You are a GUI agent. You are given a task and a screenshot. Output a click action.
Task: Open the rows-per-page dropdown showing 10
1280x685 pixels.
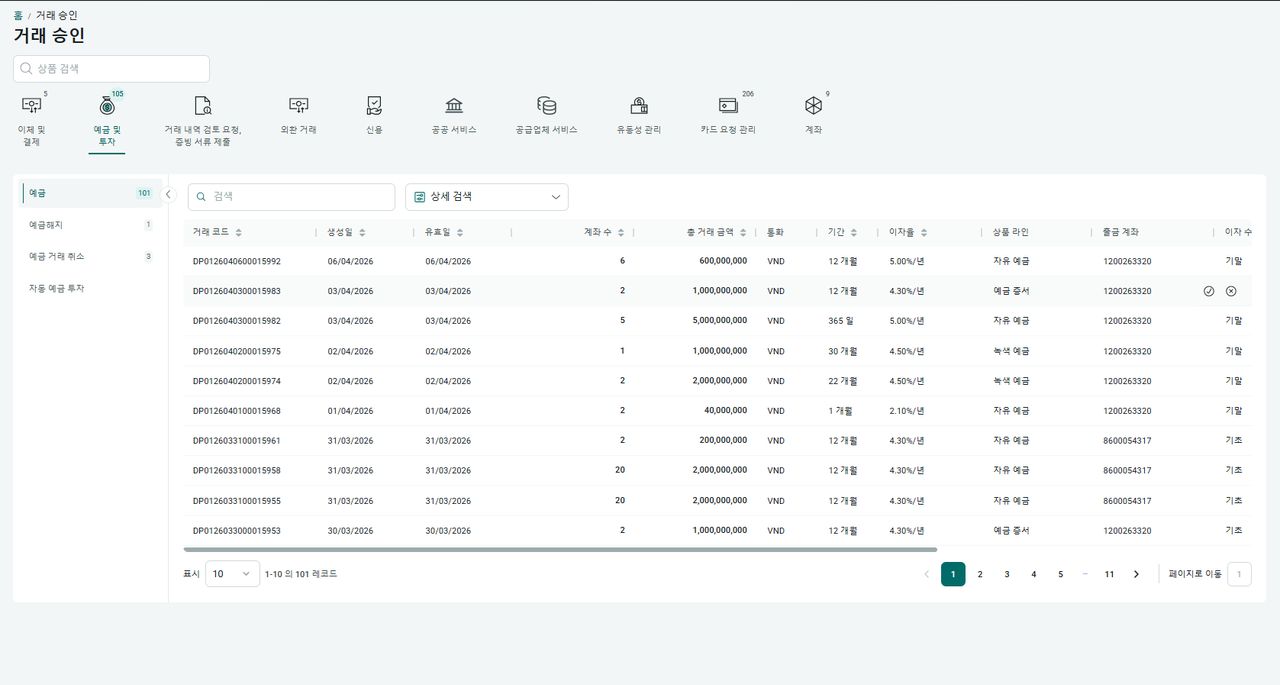point(233,574)
